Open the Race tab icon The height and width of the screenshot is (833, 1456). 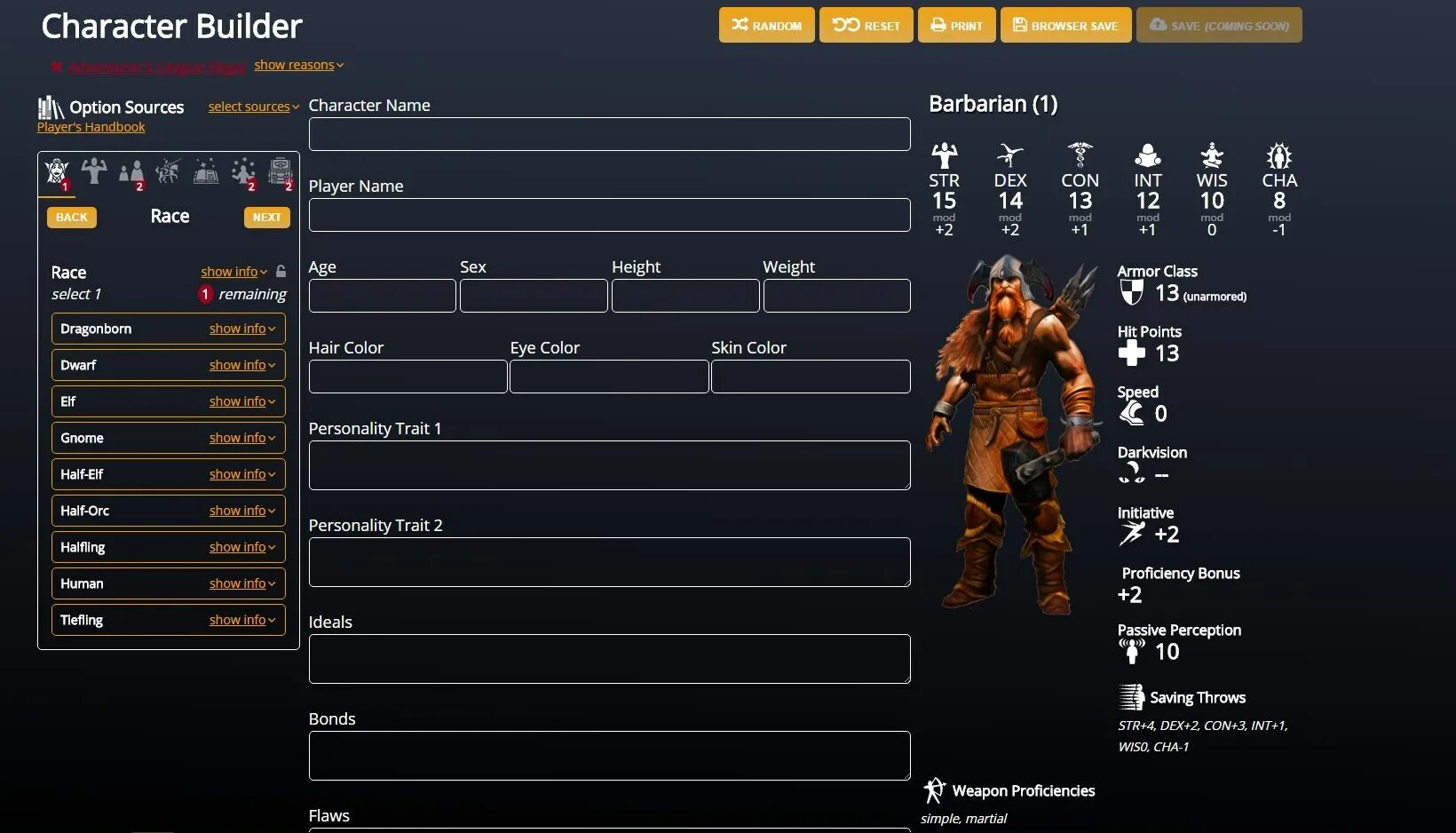(57, 171)
